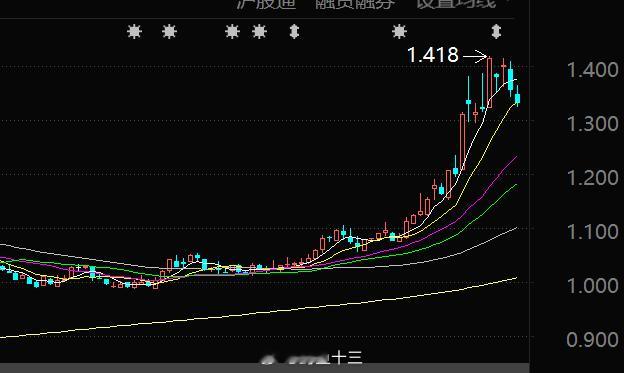
Task: Click the 1.000 price axis label
Action: tap(592, 286)
